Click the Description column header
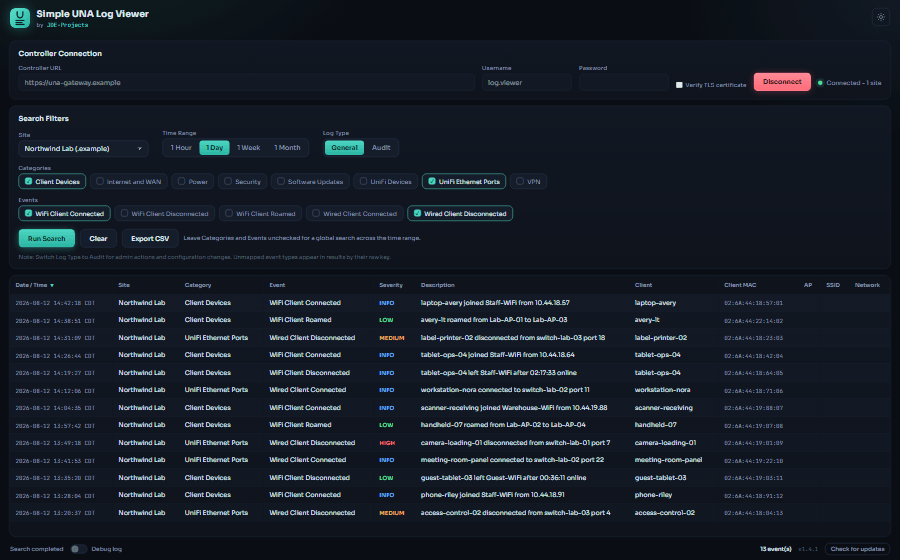This screenshot has width=900, height=560. tap(437, 285)
